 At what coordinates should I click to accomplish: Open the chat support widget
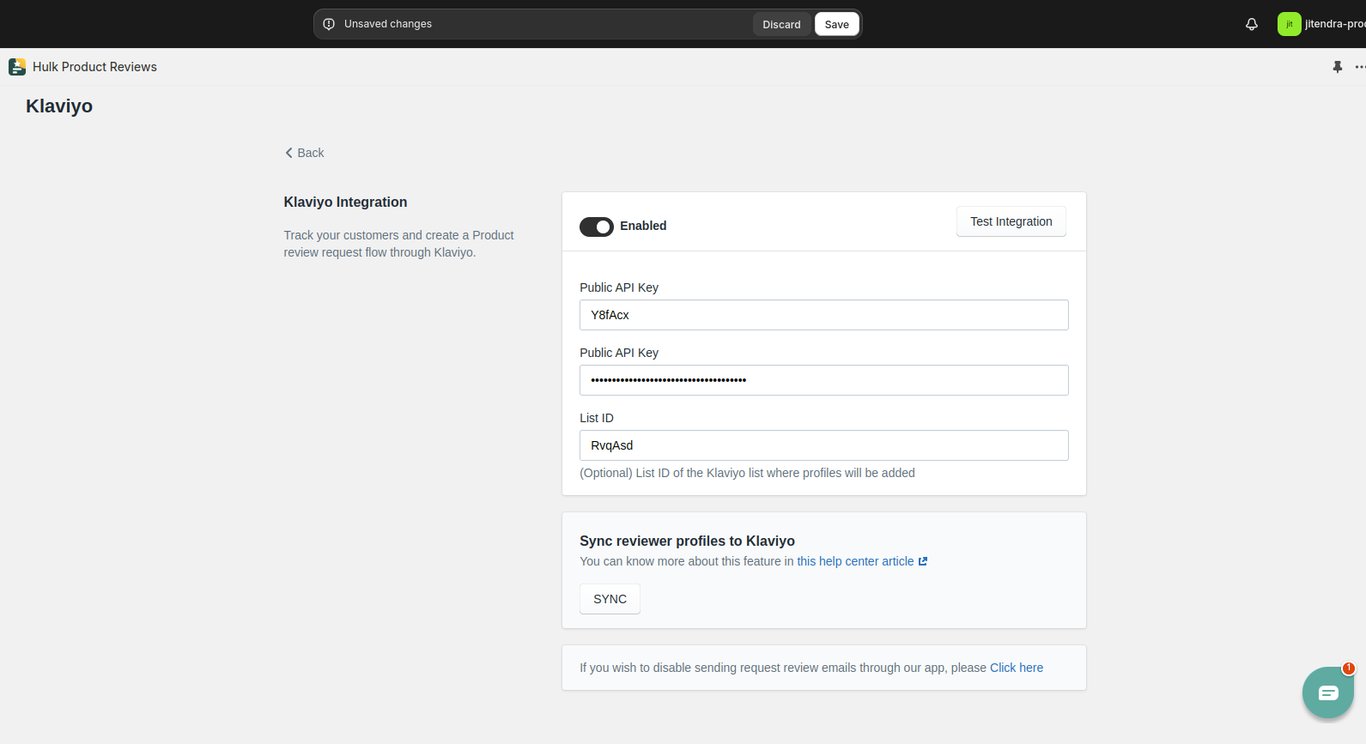click(1327, 692)
